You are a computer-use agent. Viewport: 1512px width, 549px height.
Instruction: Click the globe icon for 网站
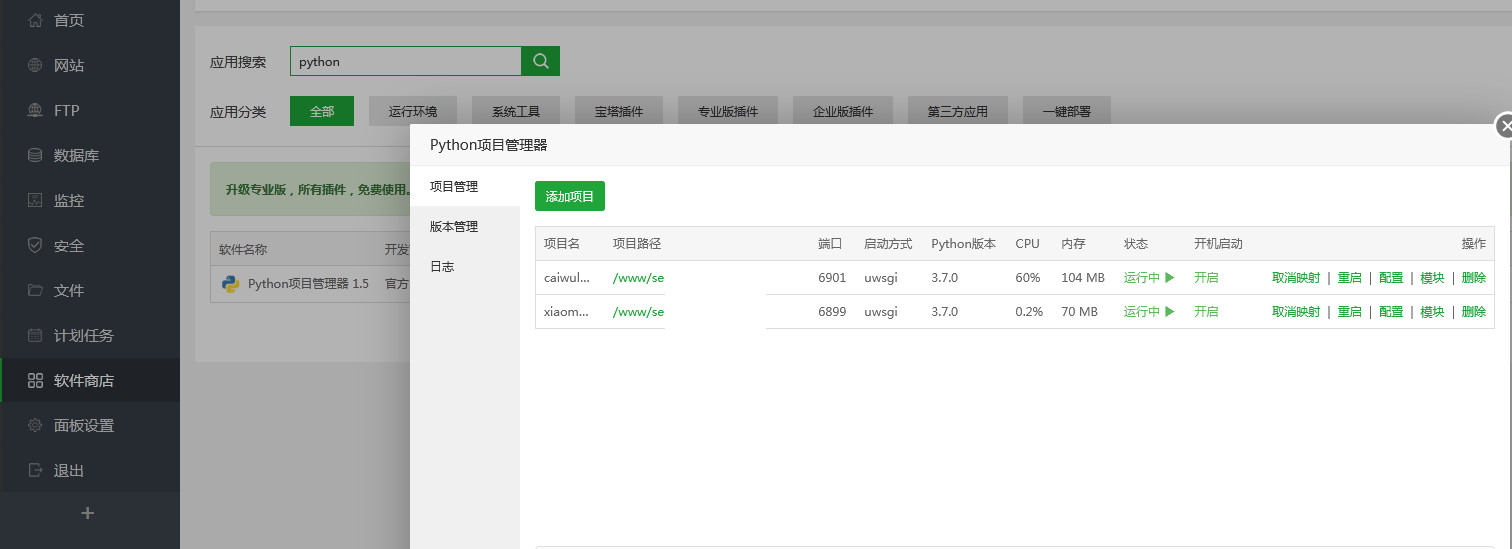point(35,65)
